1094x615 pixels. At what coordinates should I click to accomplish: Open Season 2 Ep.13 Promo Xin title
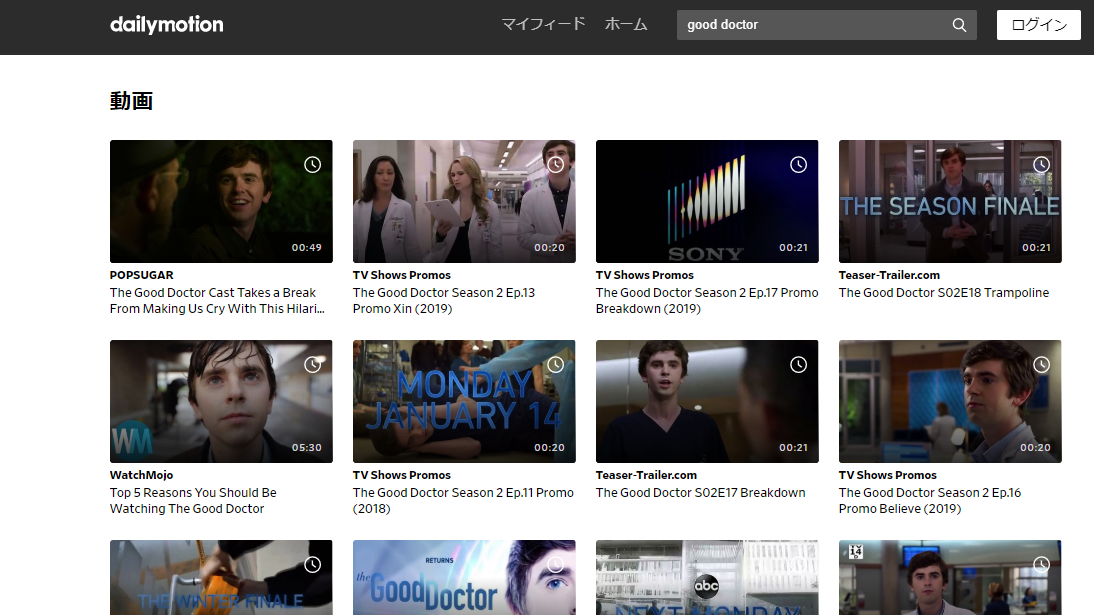(x=444, y=301)
